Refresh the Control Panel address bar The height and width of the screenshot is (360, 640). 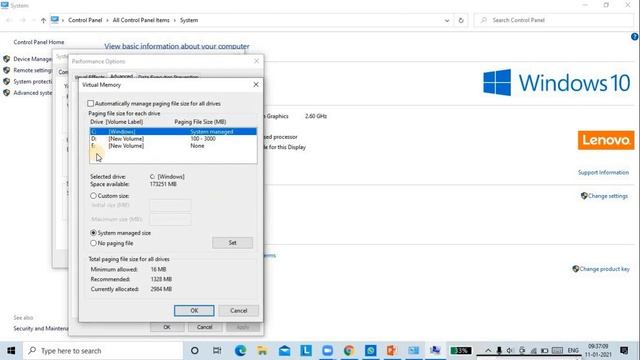tap(461, 20)
